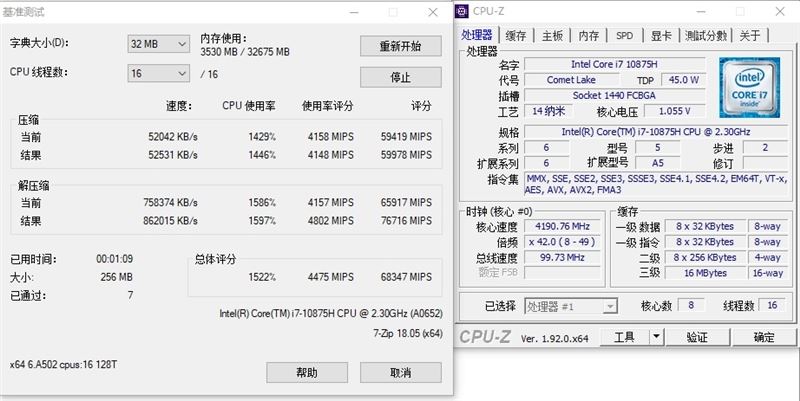
Task: Click the 核心速度 value 4190.76 MHz
Action: pos(562,227)
